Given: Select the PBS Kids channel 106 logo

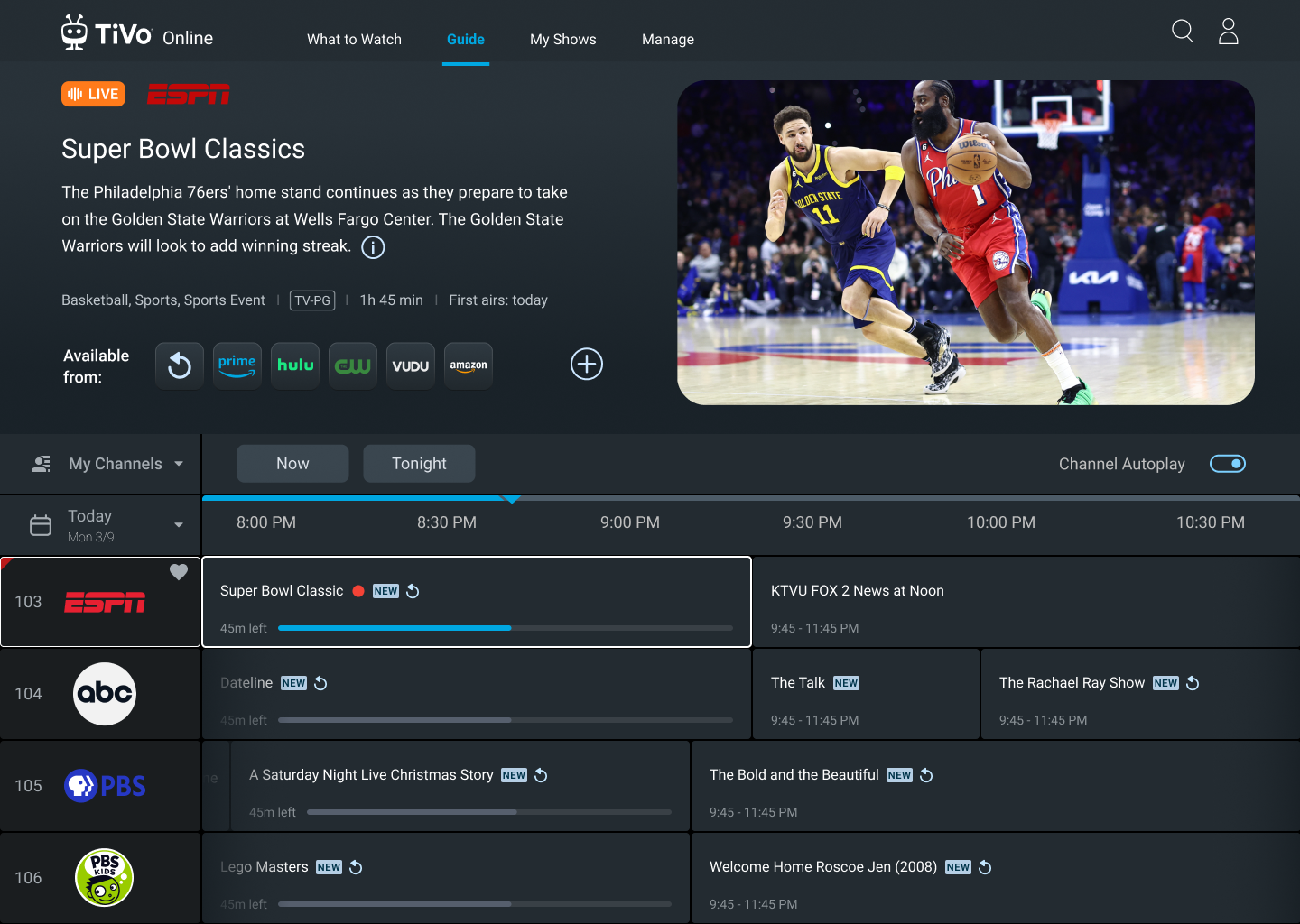Looking at the screenshot, I should point(105,878).
